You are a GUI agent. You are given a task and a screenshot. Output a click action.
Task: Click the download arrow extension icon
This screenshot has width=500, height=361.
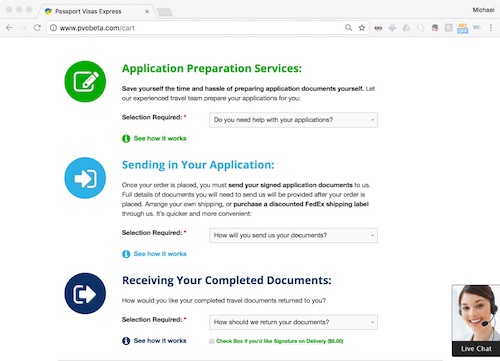[392, 28]
